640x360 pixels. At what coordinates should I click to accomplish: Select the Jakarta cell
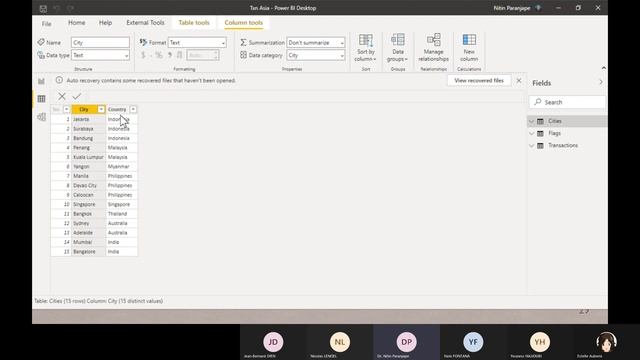coord(89,119)
